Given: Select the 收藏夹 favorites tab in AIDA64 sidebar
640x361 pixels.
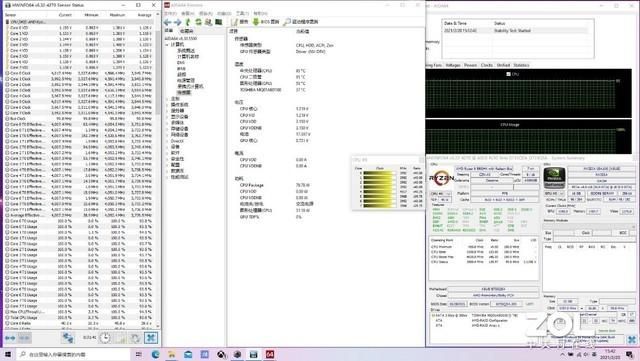Looking at the screenshot, I should coord(187,31).
